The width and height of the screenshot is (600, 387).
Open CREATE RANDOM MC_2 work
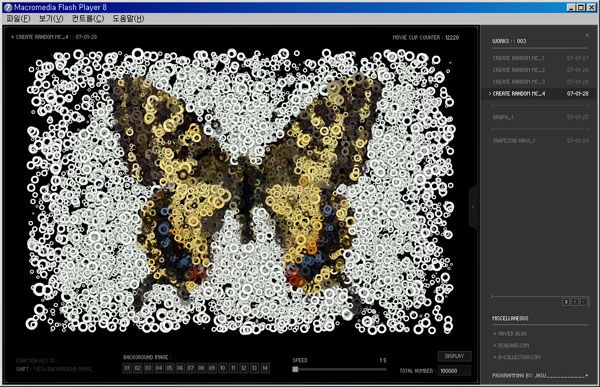[540, 70]
